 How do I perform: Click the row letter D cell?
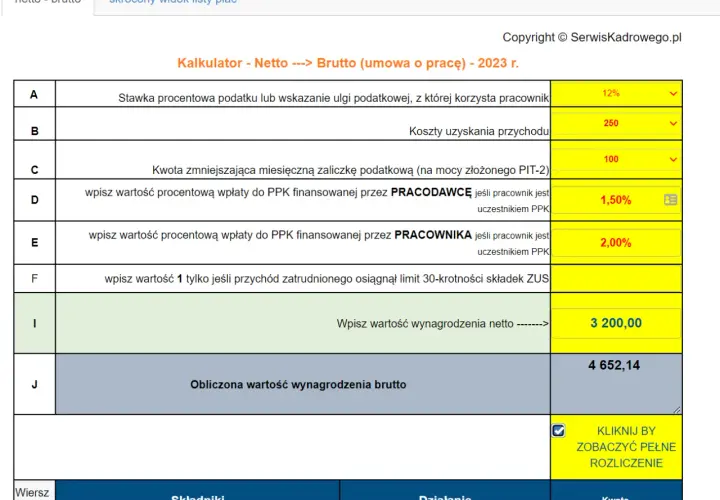coord(34,200)
